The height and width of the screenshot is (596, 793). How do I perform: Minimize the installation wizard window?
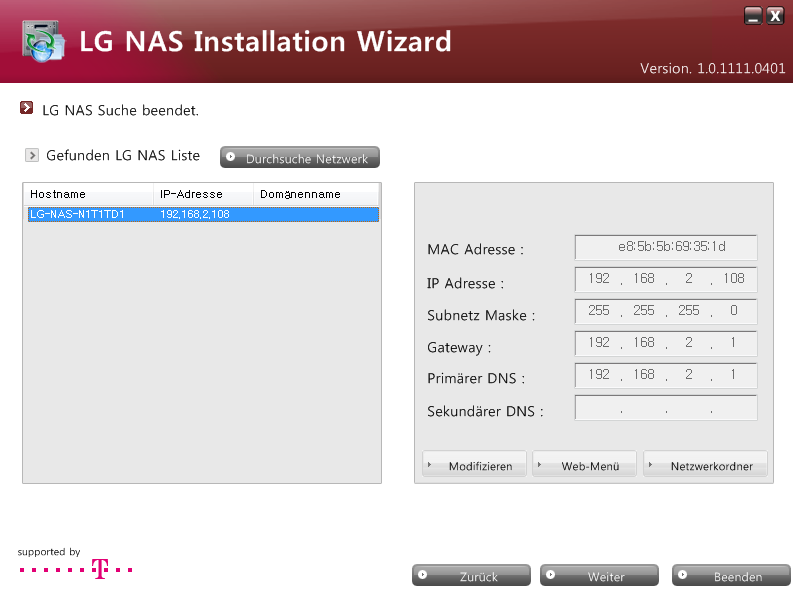pos(752,15)
